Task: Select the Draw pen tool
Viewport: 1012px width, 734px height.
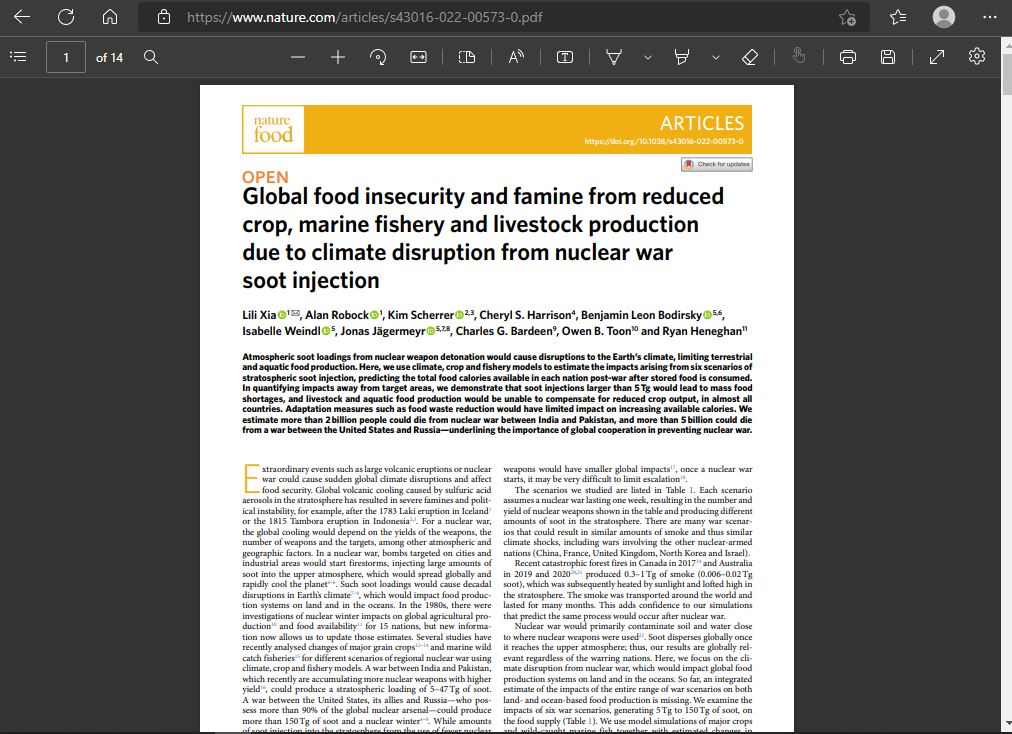Action: (x=614, y=57)
